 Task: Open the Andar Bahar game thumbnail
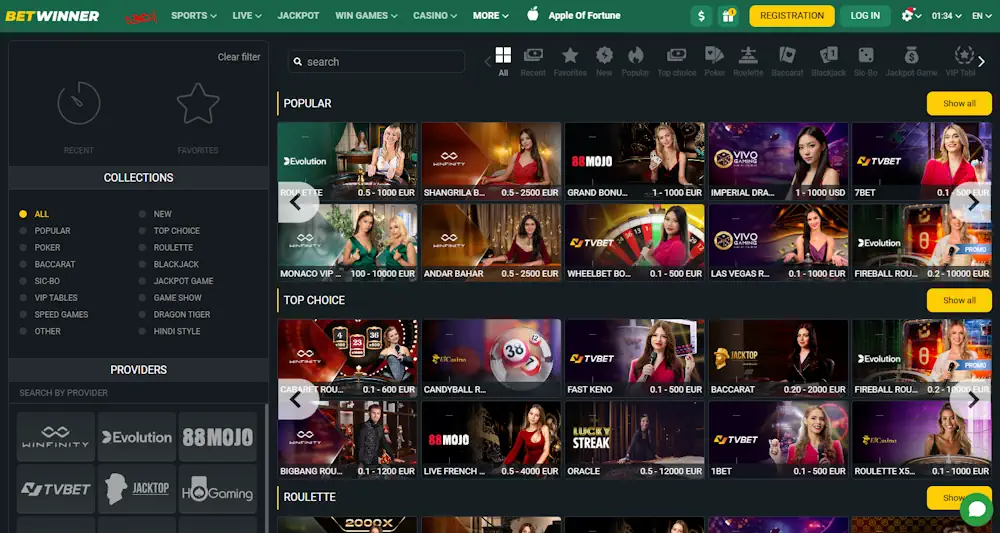pos(491,243)
